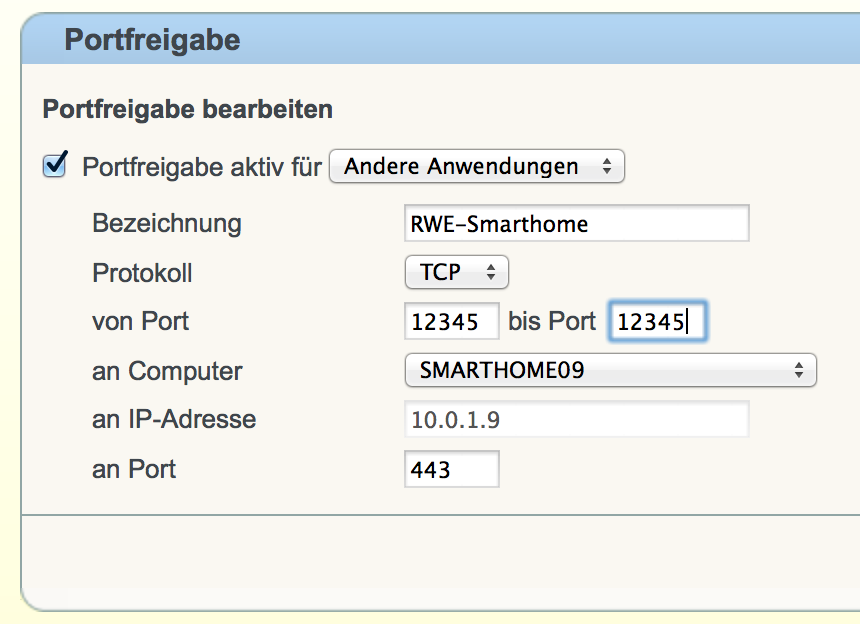Screen dimensions: 860x624
Task: Click the bis Port label text
Action: [551, 321]
